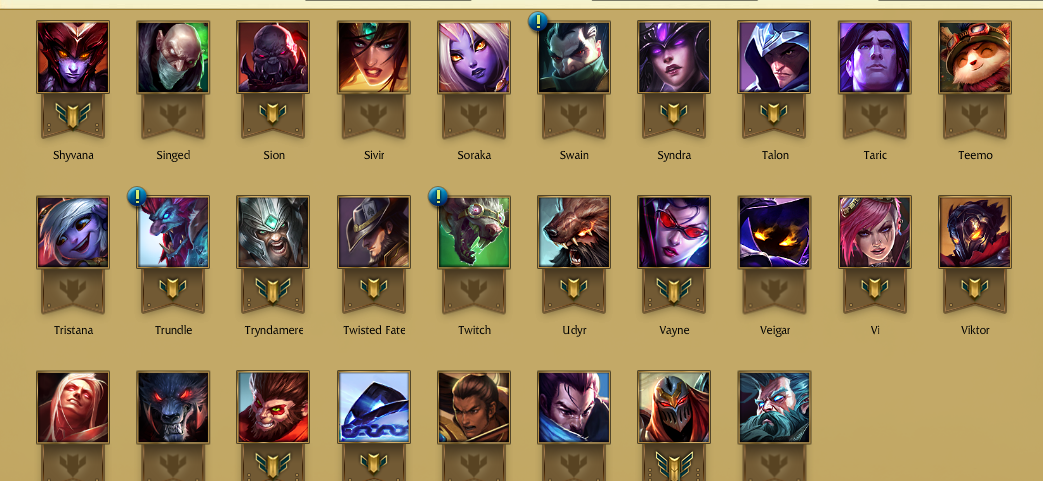Select the mastery banner below Talon
Image resolution: width=1043 pixels, height=481 pixels.
click(774, 114)
